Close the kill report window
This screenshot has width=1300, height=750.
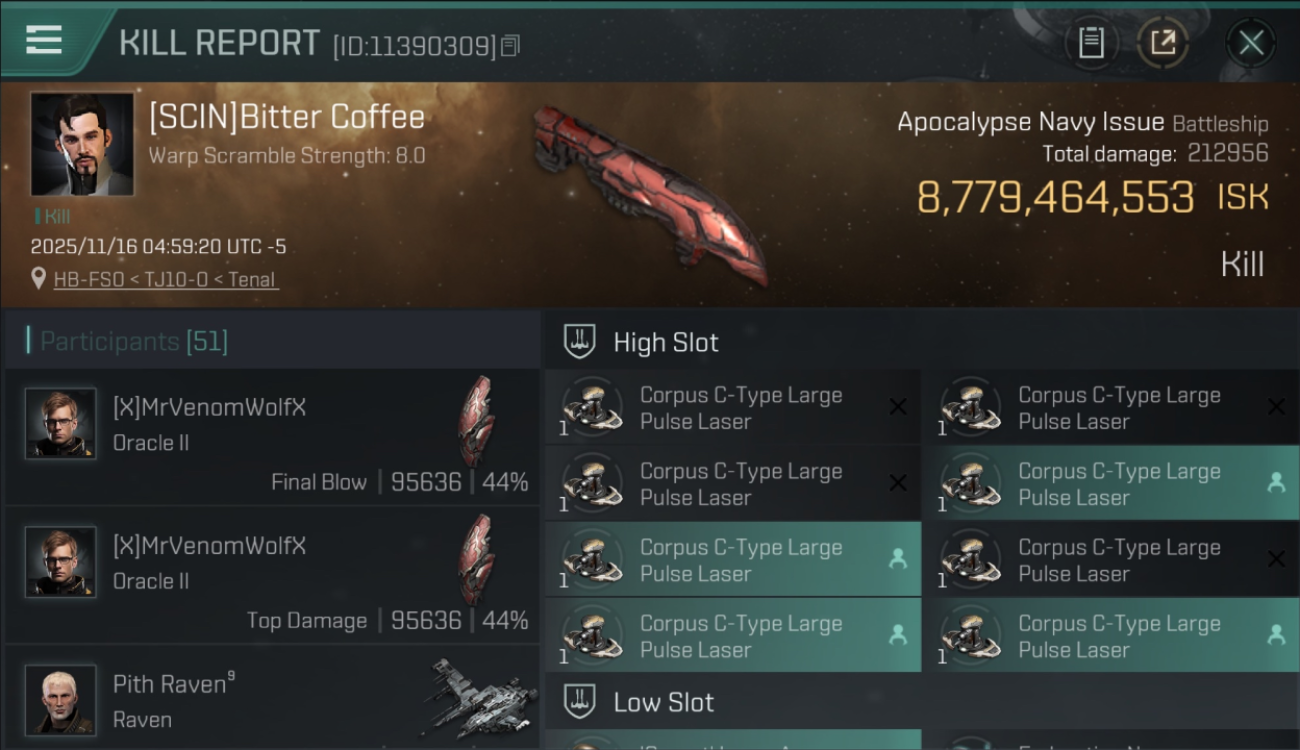[1251, 43]
